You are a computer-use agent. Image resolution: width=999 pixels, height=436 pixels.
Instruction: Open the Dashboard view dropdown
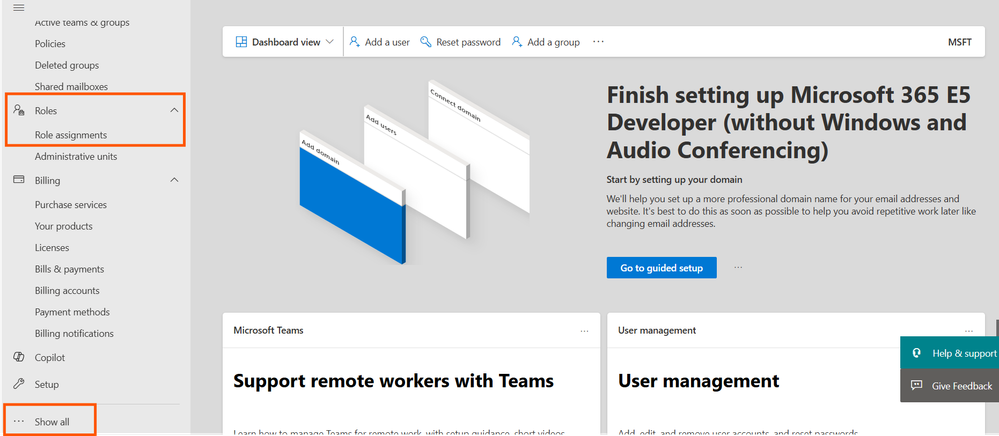coord(284,42)
